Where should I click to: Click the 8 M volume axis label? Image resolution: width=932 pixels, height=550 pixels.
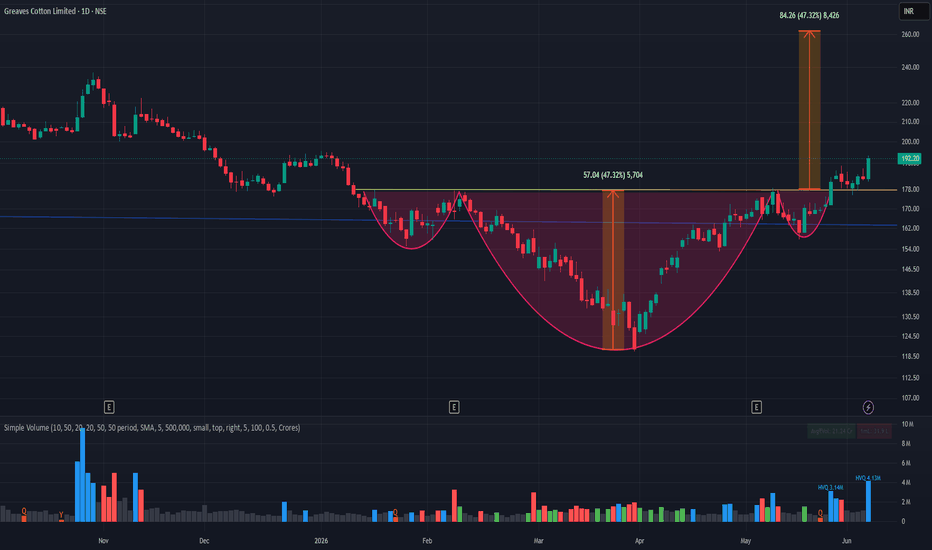[906, 444]
